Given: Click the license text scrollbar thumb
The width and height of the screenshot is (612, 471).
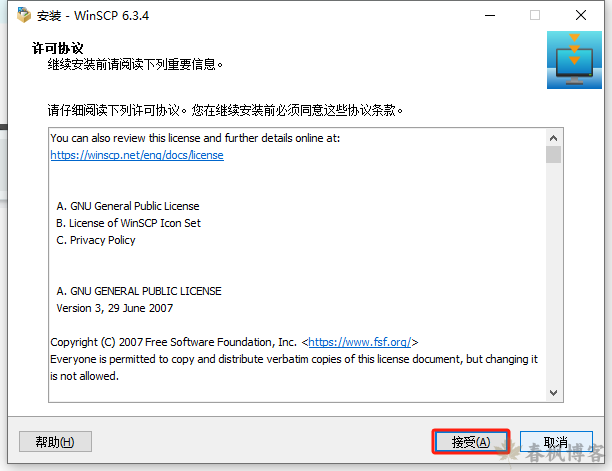Looking at the screenshot, I should tap(553, 155).
